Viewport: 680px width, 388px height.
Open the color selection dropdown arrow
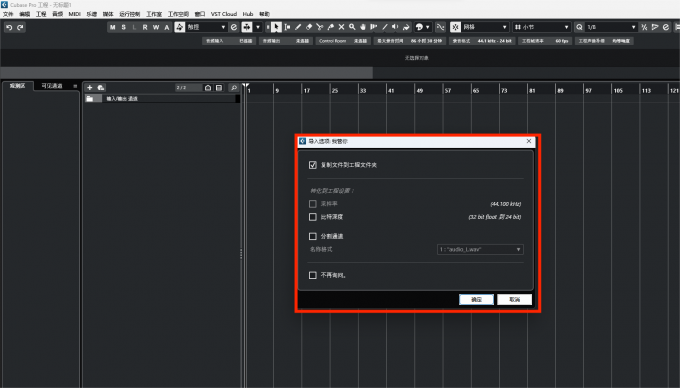coord(428,27)
